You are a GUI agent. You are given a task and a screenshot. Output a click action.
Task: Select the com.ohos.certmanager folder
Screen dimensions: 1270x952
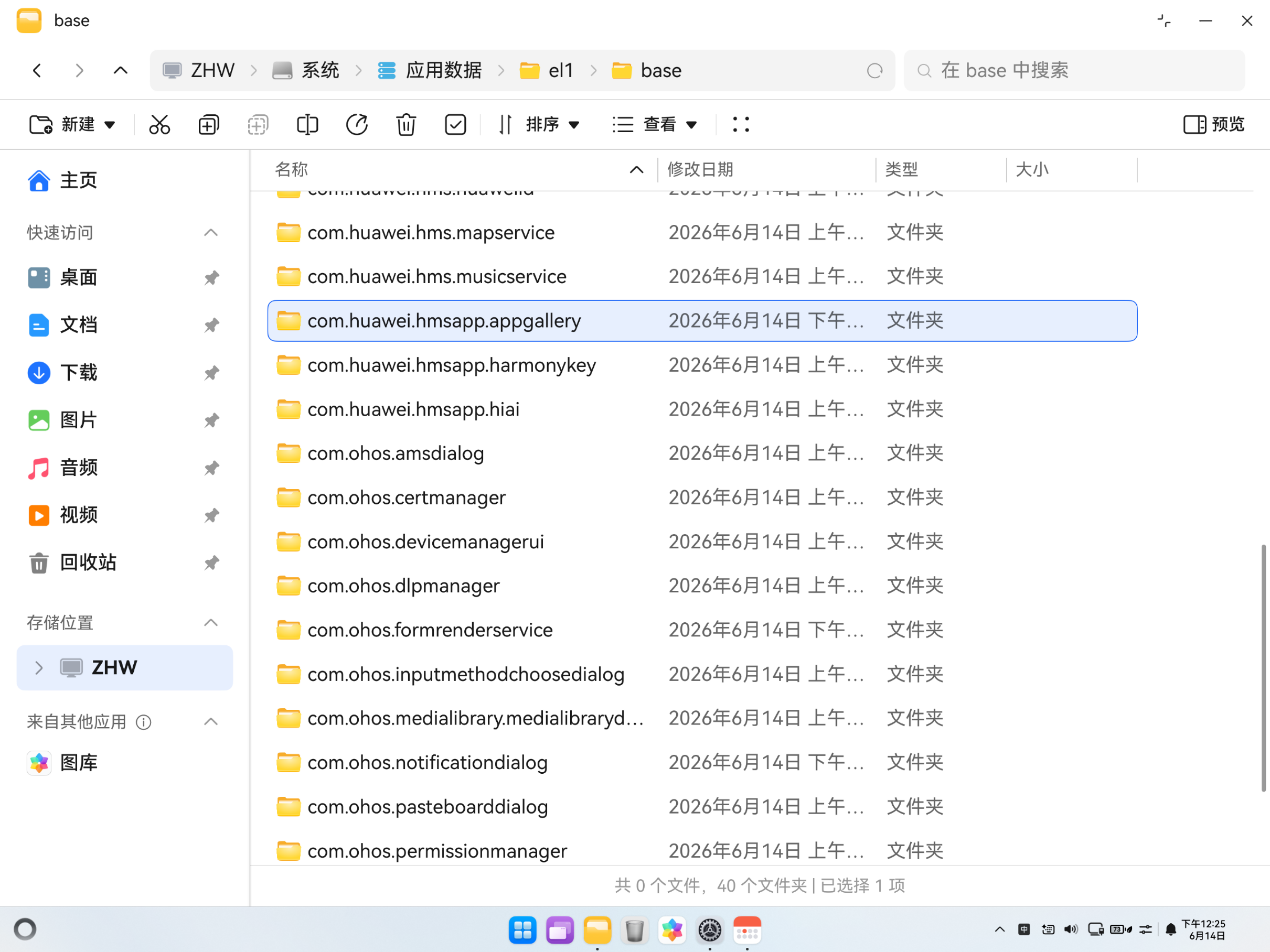[x=702, y=498]
